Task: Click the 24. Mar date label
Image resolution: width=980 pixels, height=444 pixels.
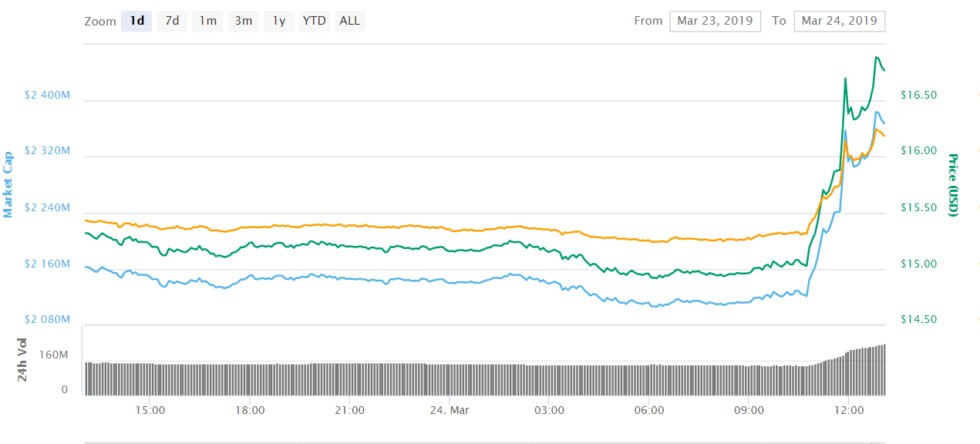Action: 449,410
